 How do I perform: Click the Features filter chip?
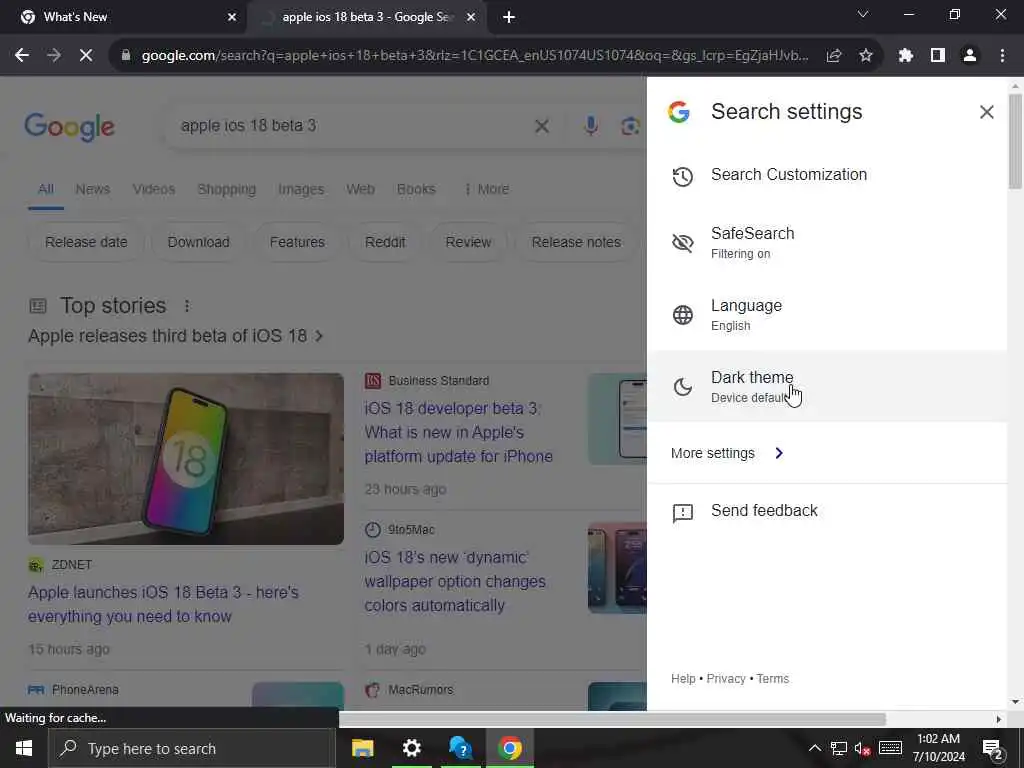pyautogui.click(x=297, y=242)
